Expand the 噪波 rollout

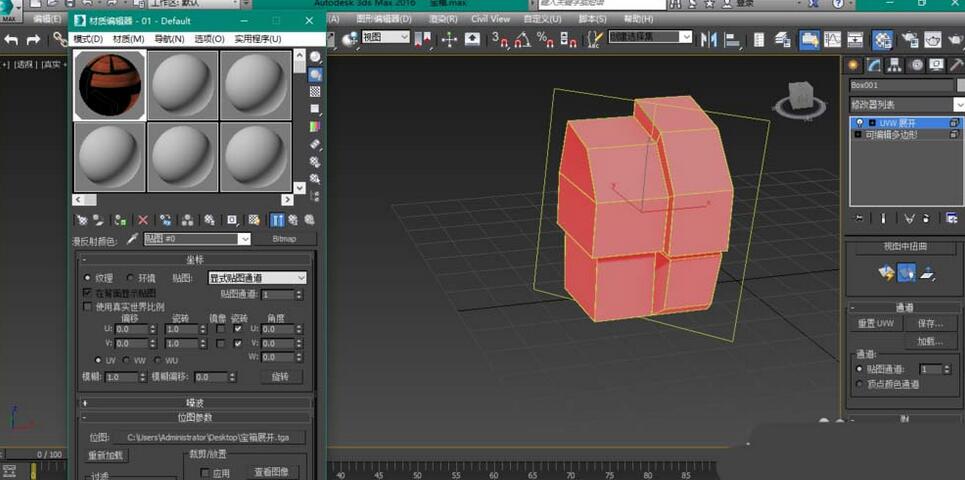pos(195,403)
